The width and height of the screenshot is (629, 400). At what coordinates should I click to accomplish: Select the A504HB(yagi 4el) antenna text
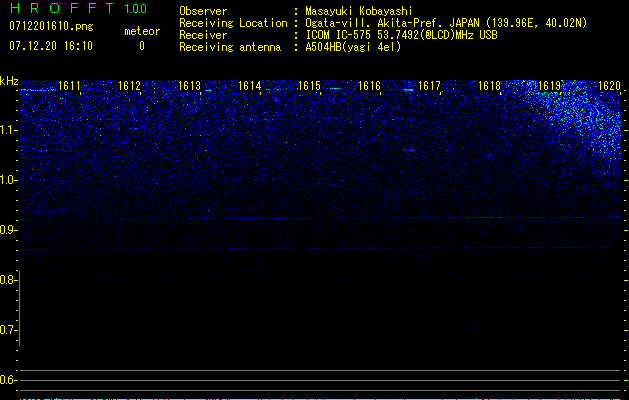353,47
